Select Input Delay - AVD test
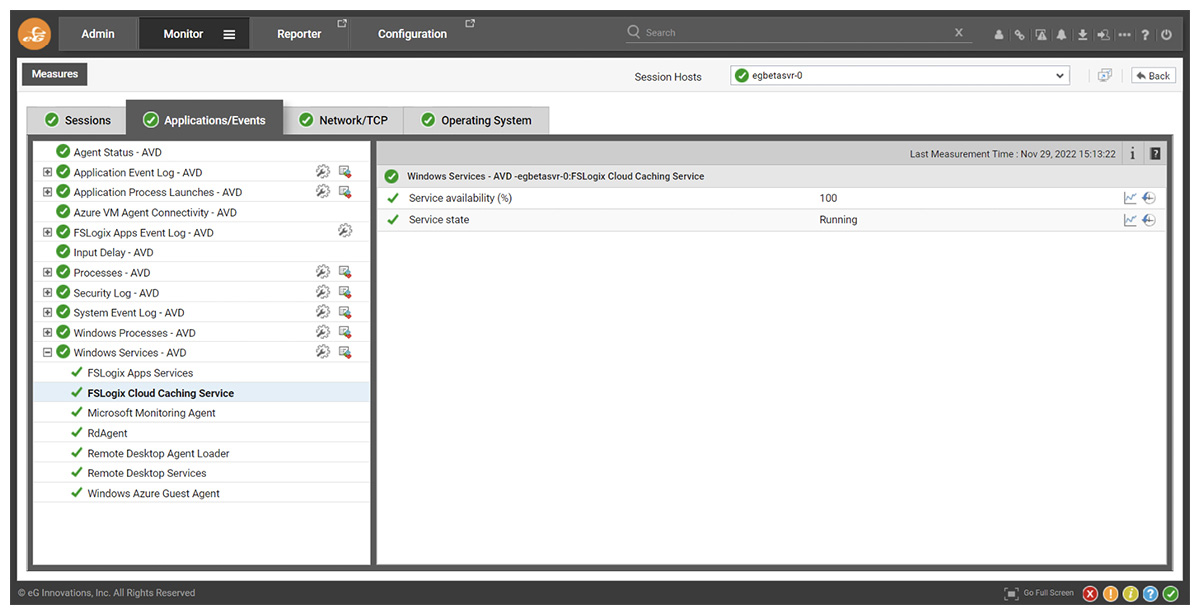 pos(113,252)
